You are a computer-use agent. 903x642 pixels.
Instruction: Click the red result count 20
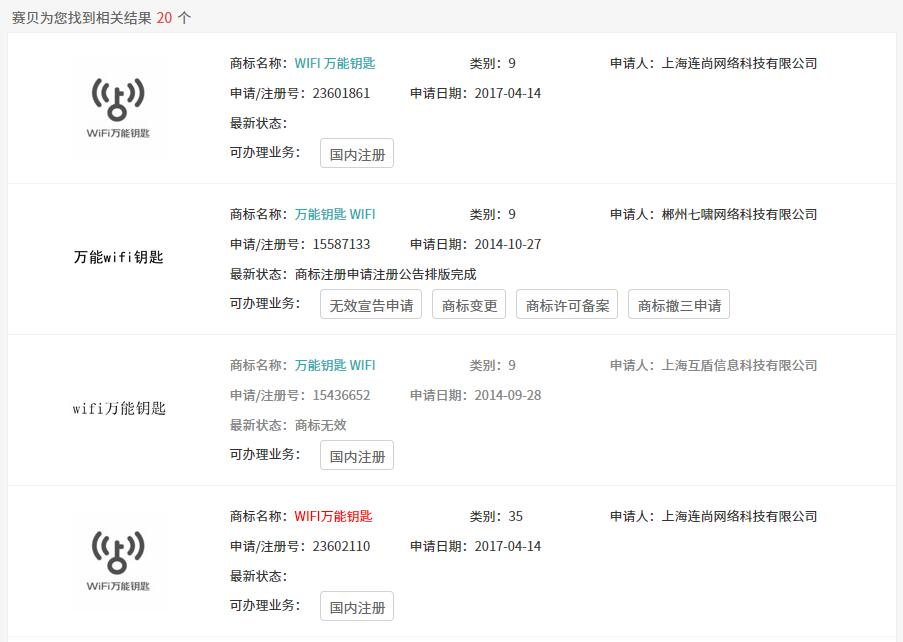click(164, 18)
